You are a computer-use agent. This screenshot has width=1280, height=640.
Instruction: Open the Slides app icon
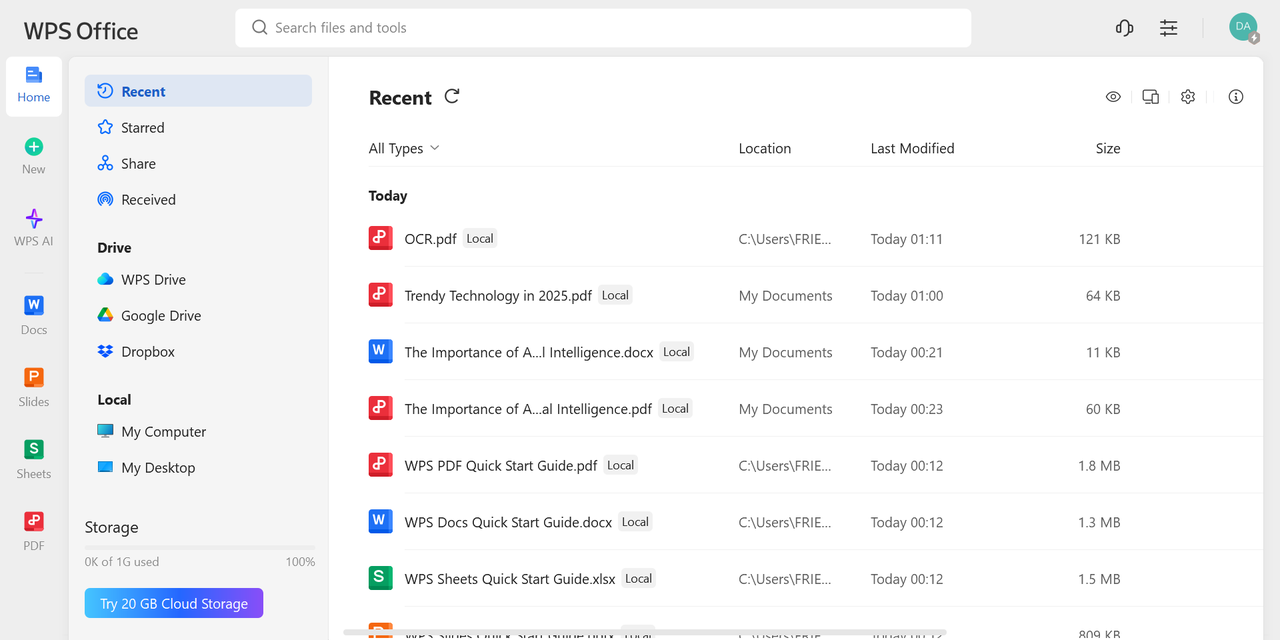[x=34, y=377]
